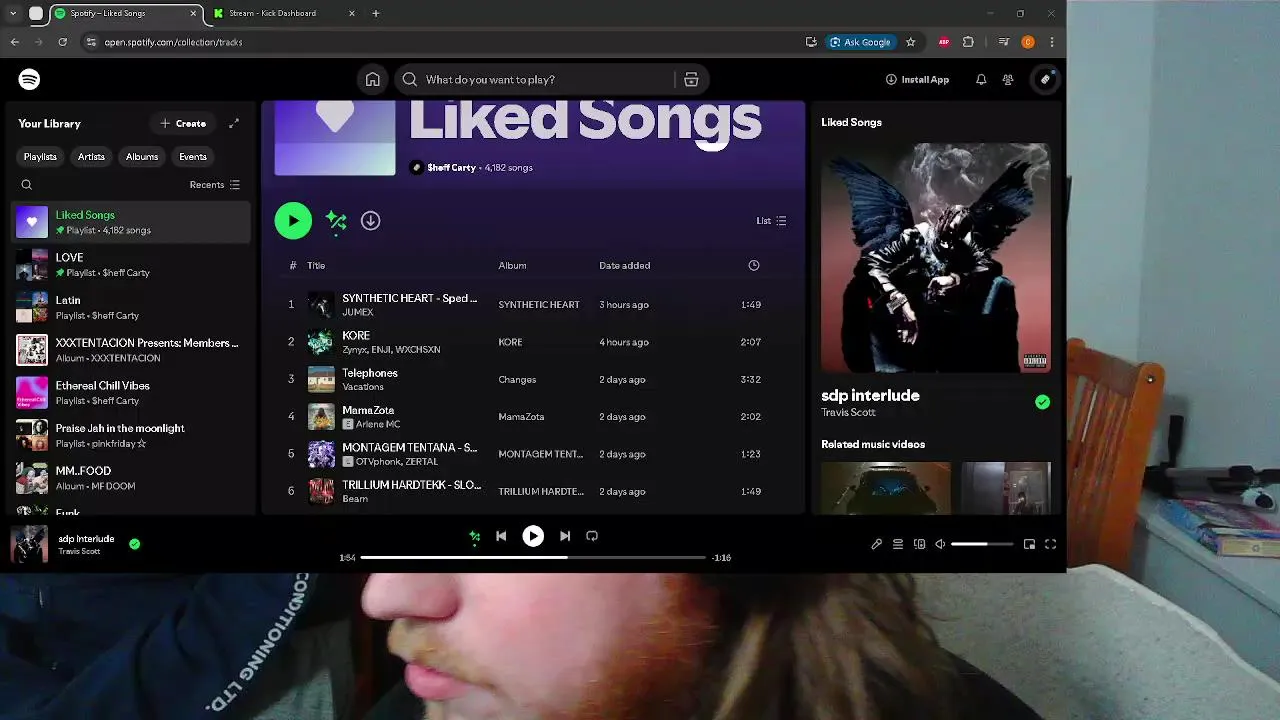Sort by duration clock icon

pos(754,266)
